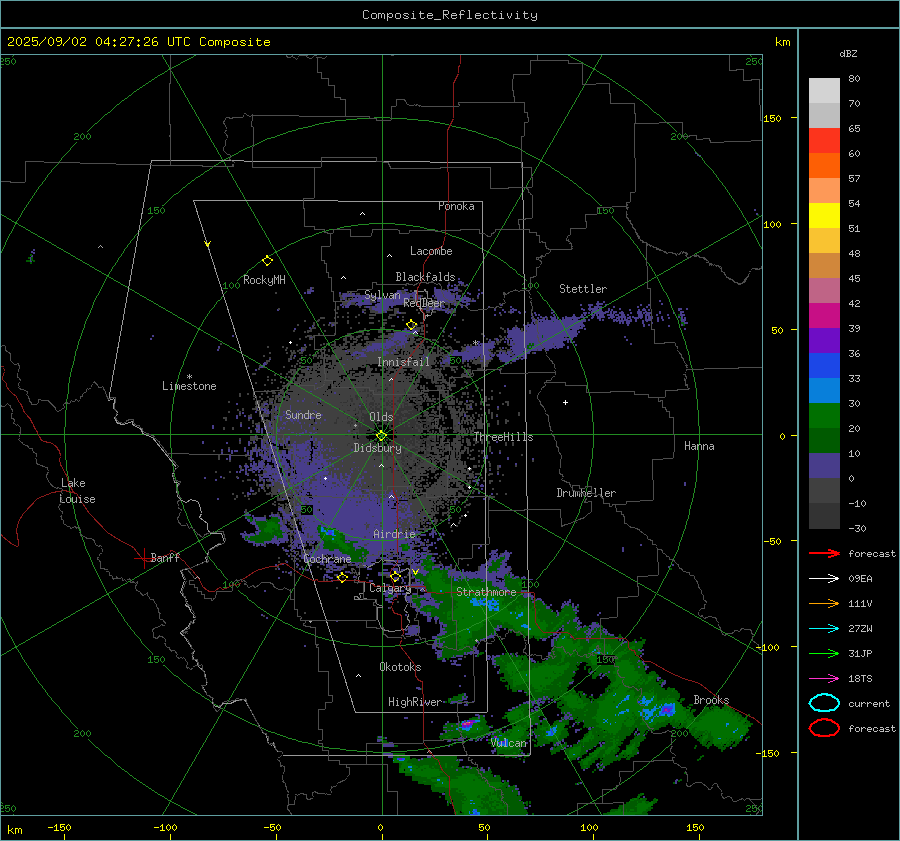Click the -100 tick on the bottom axis
Image resolution: width=900 pixels, height=841 pixels.
click(165, 827)
